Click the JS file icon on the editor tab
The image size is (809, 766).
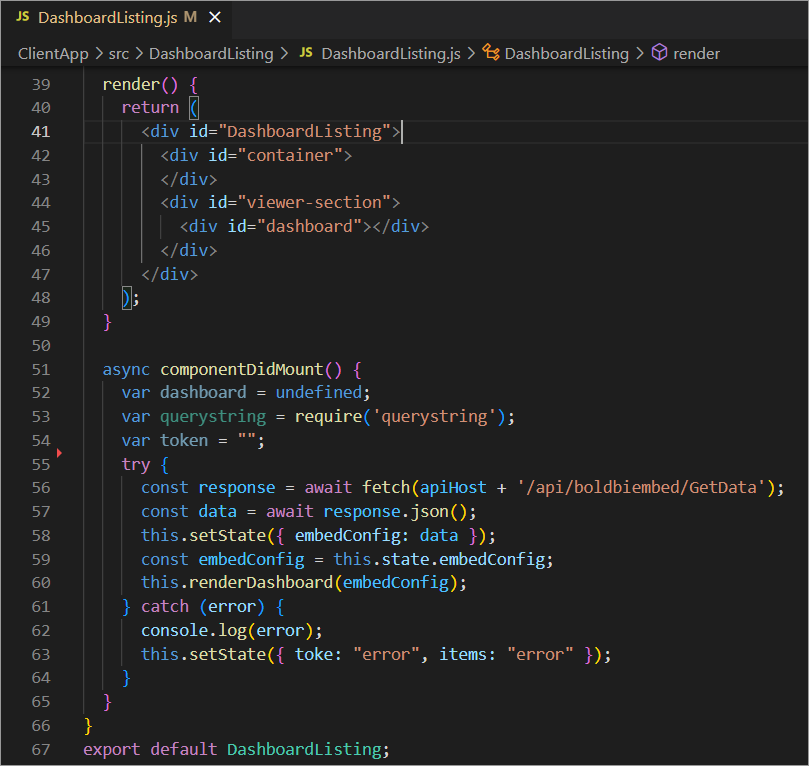23,18
